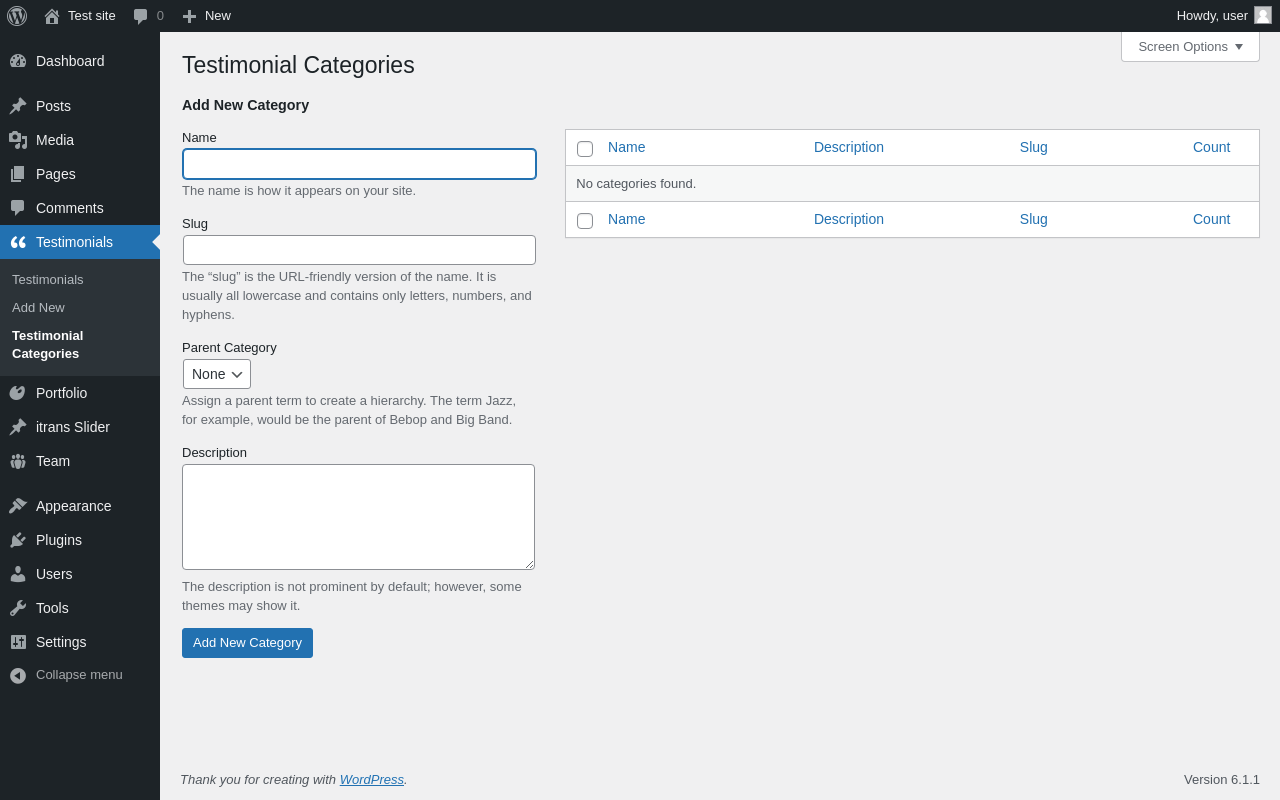The image size is (1280, 800).
Task: Click the WordPress logo icon
Action: tap(17, 16)
